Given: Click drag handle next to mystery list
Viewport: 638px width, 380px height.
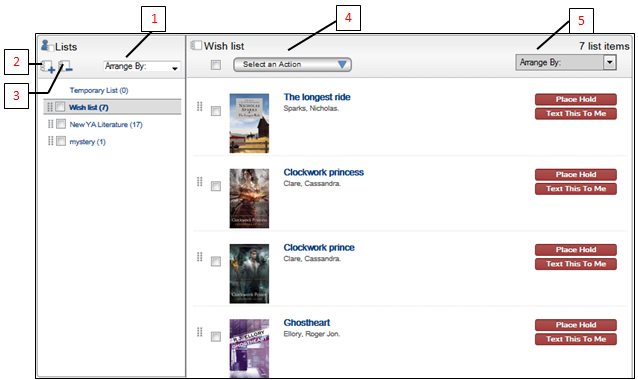Looking at the screenshot, I should tap(50, 141).
